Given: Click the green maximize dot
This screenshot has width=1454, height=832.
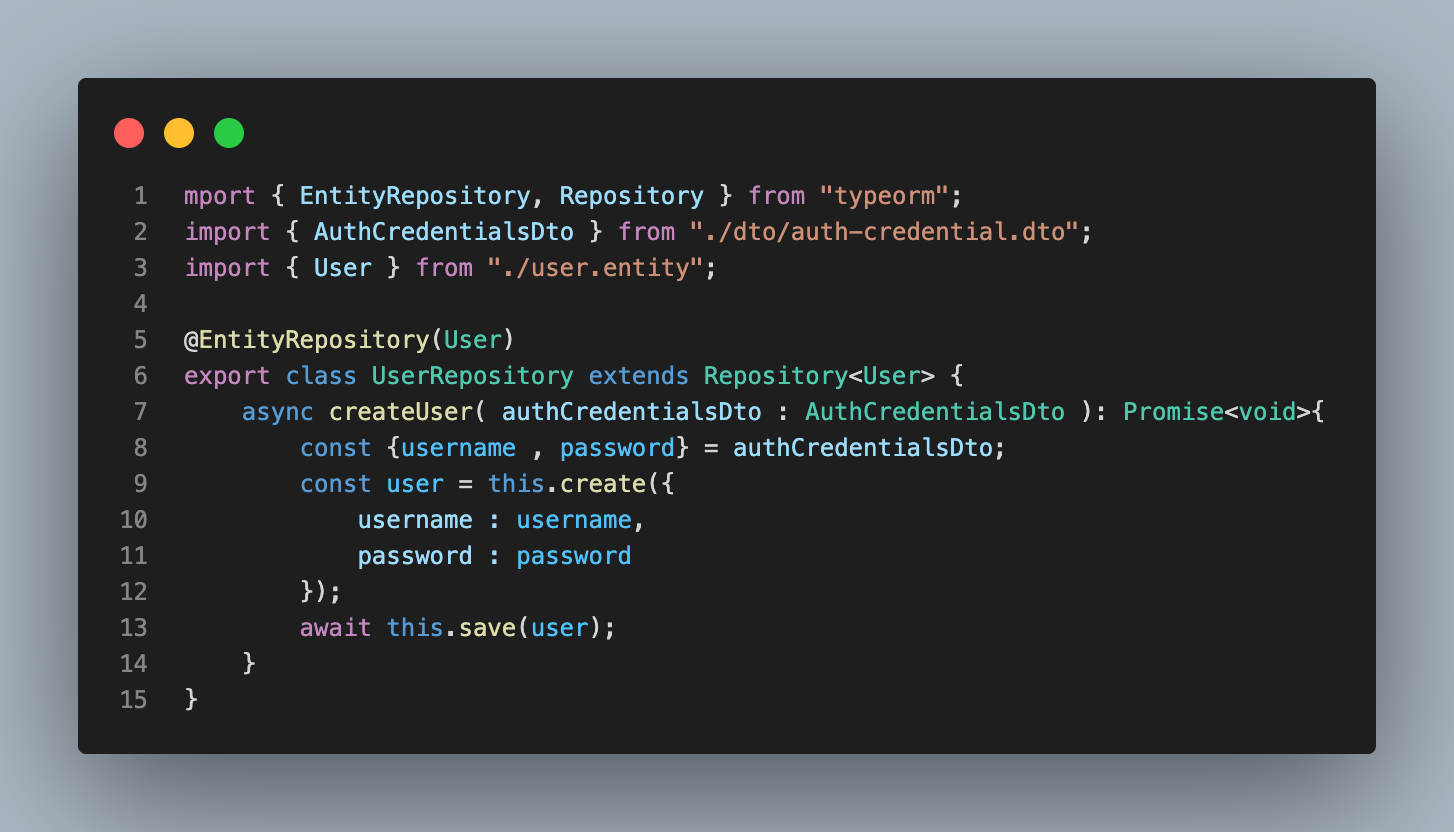Looking at the screenshot, I should pyautogui.click(x=229, y=133).
